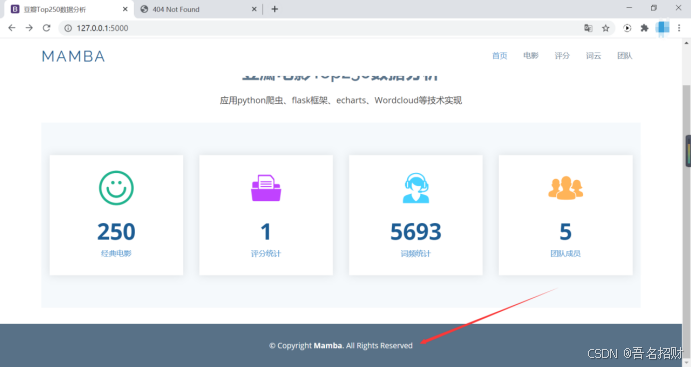Click the number 1 counter
This screenshot has width=692, height=368.
click(266, 232)
